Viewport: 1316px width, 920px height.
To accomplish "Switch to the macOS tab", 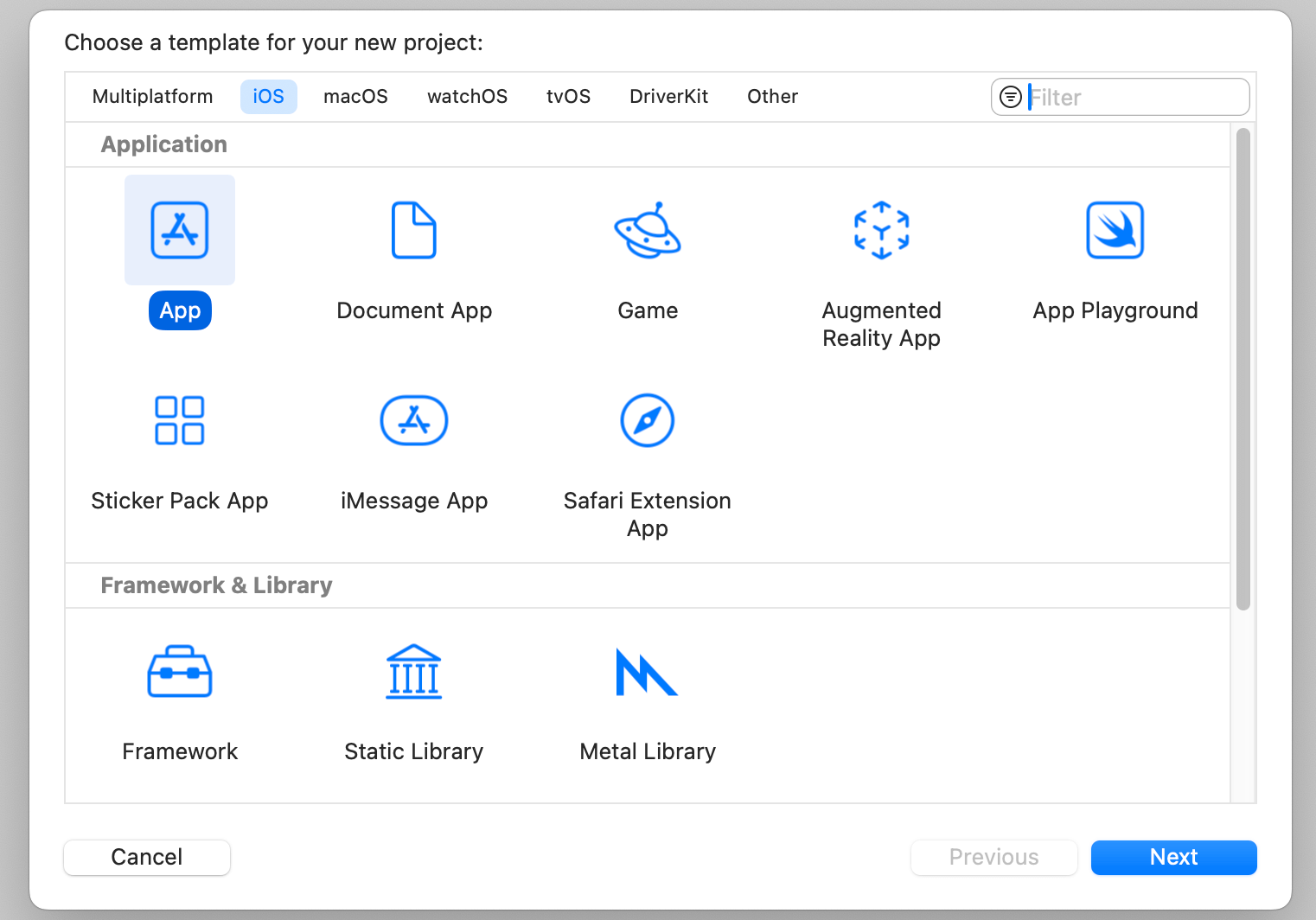I will (x=355, y=96).
